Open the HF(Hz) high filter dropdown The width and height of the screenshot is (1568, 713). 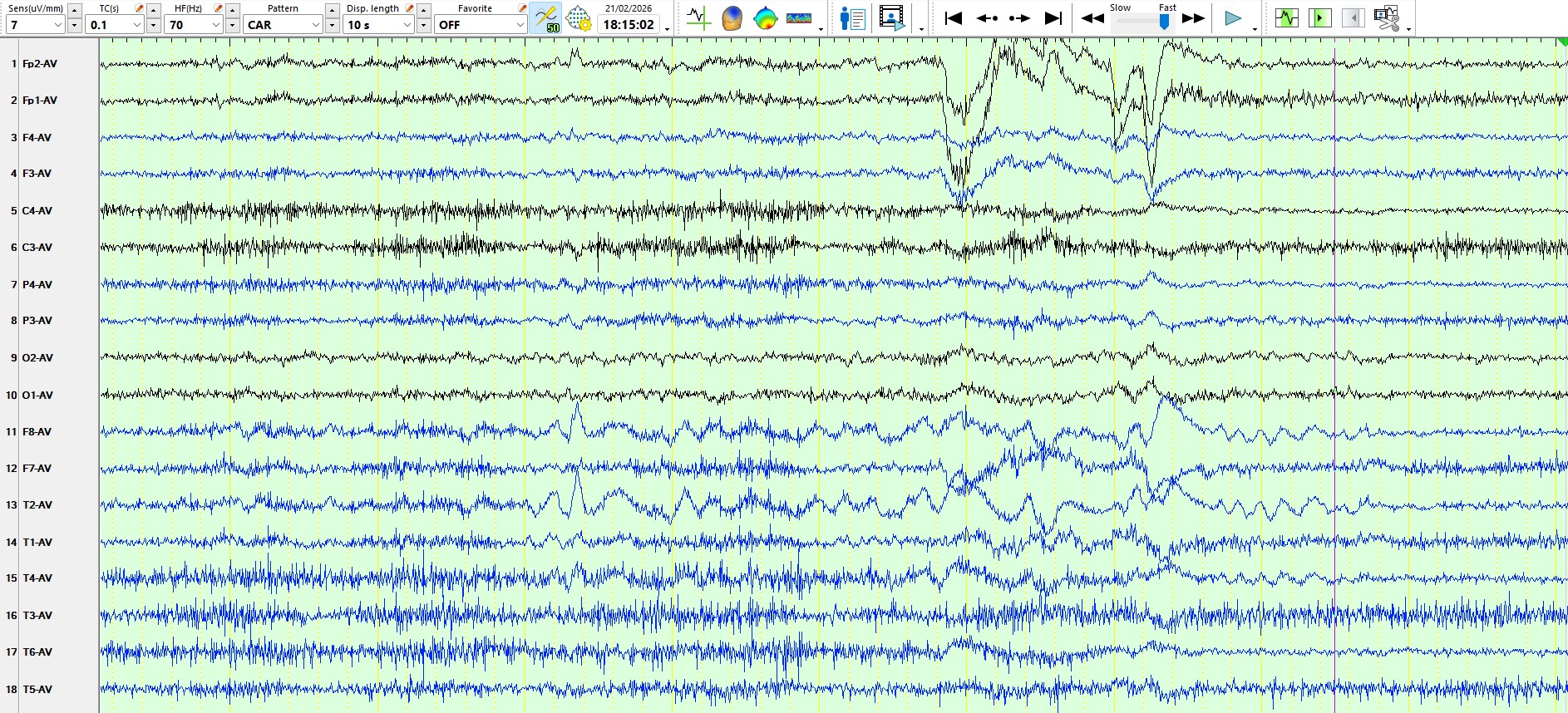(194, 25)
